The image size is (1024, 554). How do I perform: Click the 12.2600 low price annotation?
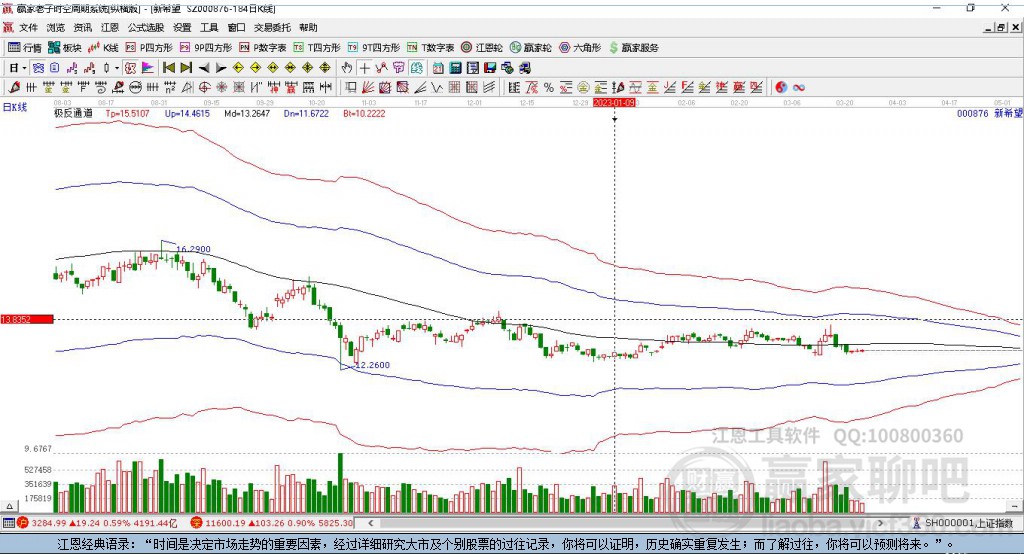click(372, 365)
